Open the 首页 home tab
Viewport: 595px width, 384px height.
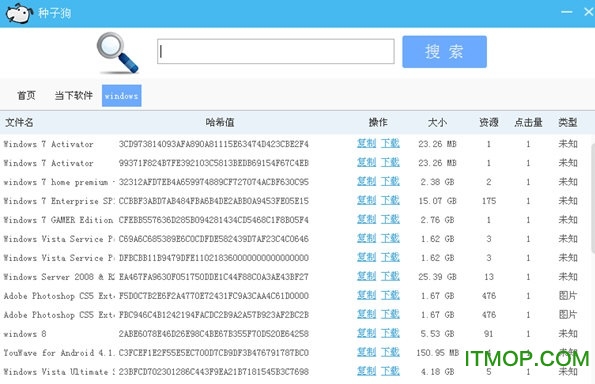tap(27, 95)
